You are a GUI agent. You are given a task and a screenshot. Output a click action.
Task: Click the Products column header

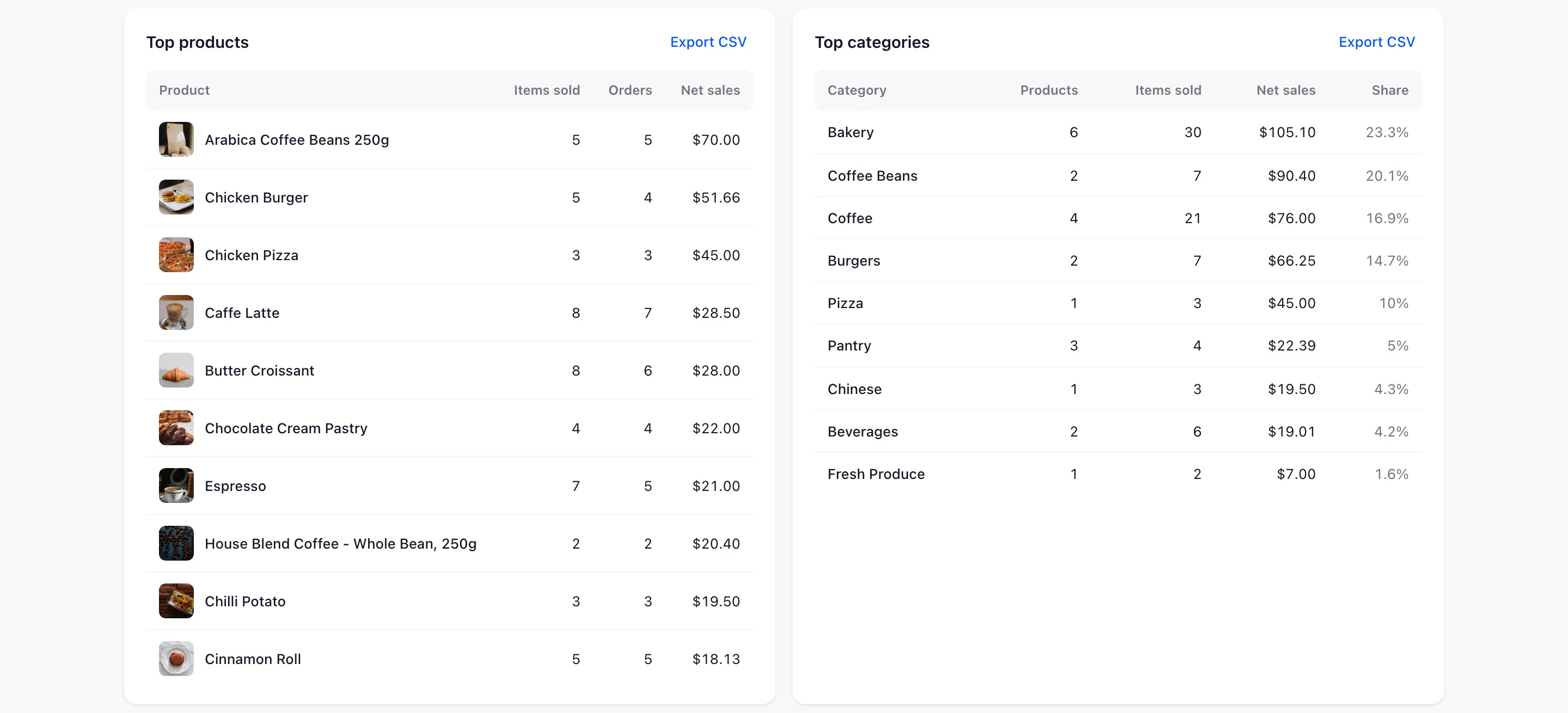point(1049,90)
